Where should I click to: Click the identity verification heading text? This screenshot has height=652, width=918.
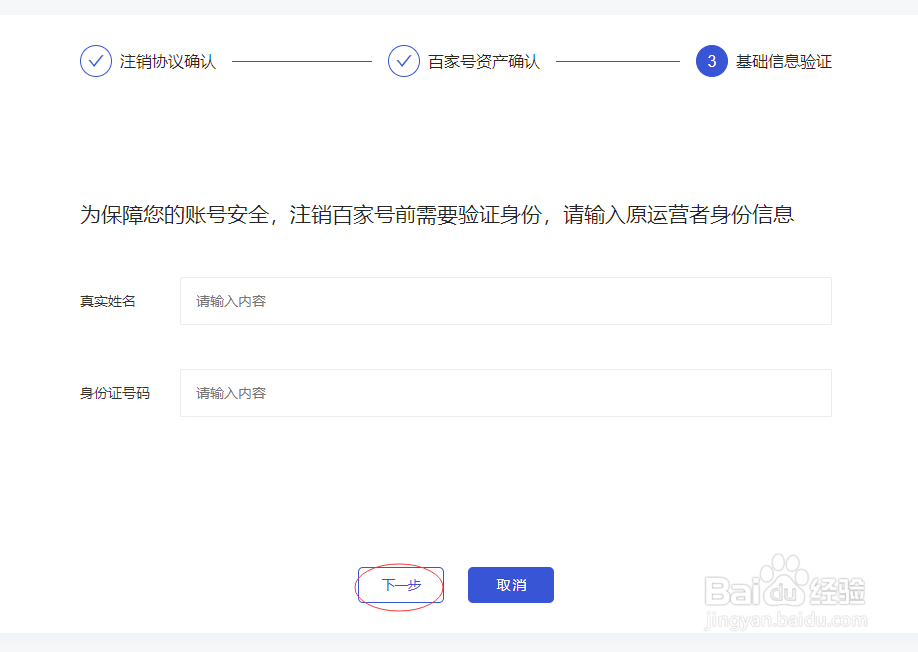pos(437,215)
